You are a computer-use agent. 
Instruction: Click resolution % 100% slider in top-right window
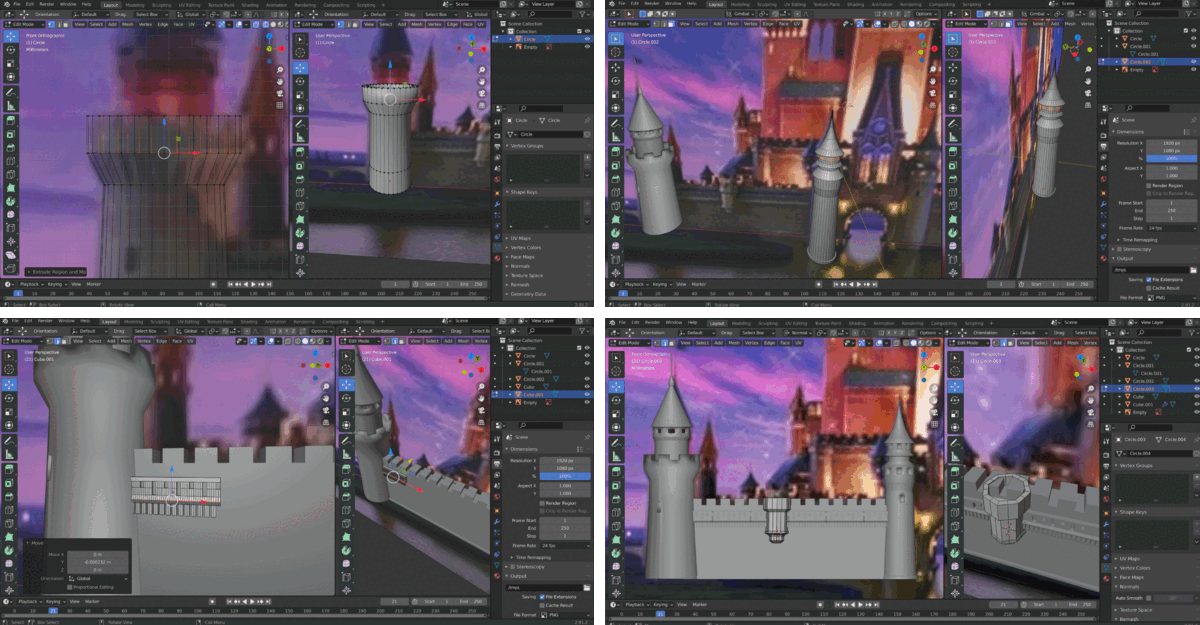pyautogui.click(x=1170, y=158)
